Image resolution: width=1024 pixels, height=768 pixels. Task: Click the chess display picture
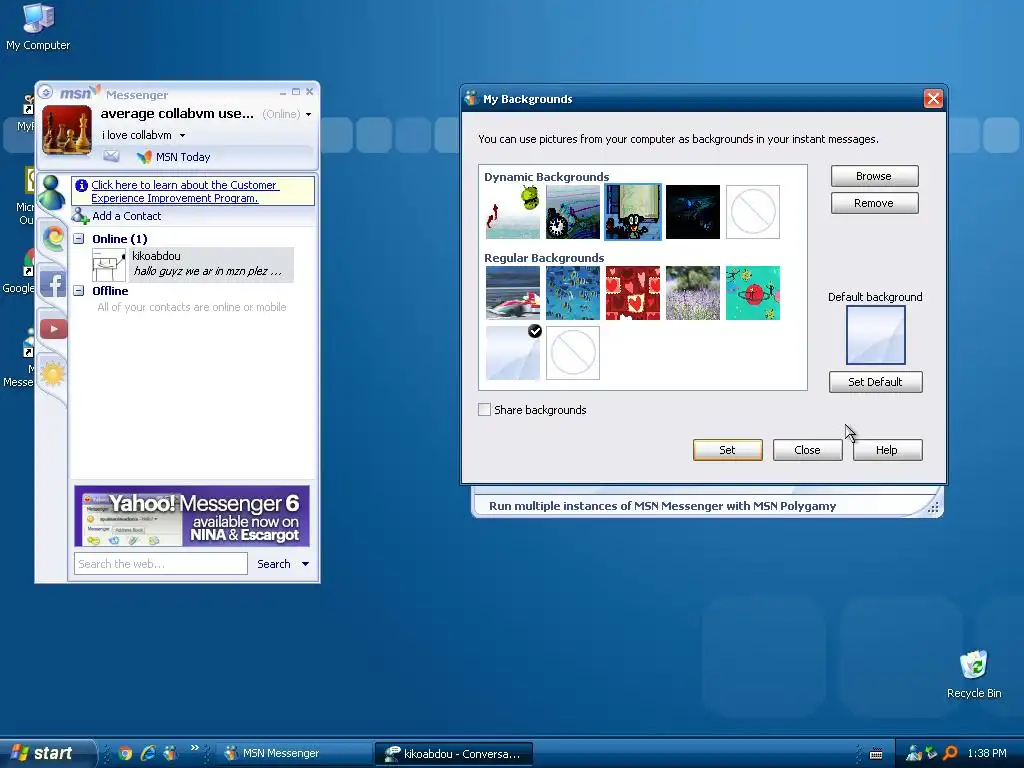(x=67, y=129)
